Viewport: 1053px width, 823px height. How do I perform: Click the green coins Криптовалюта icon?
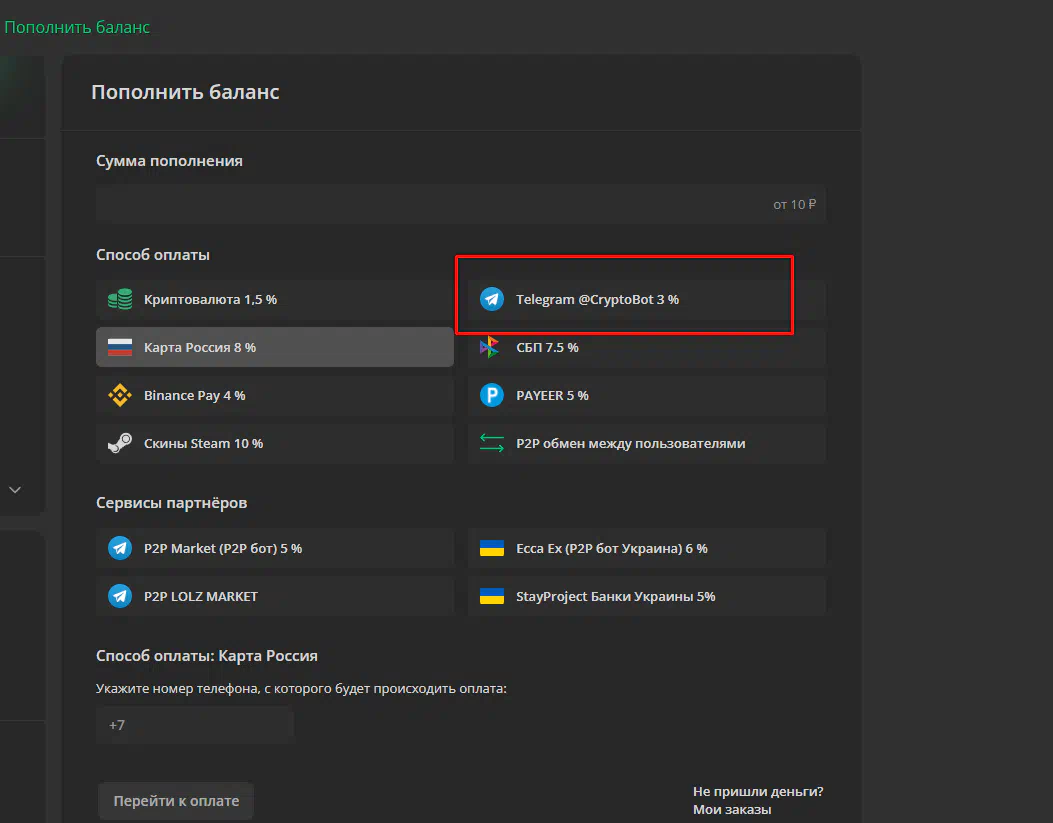(x=120, y=299)
